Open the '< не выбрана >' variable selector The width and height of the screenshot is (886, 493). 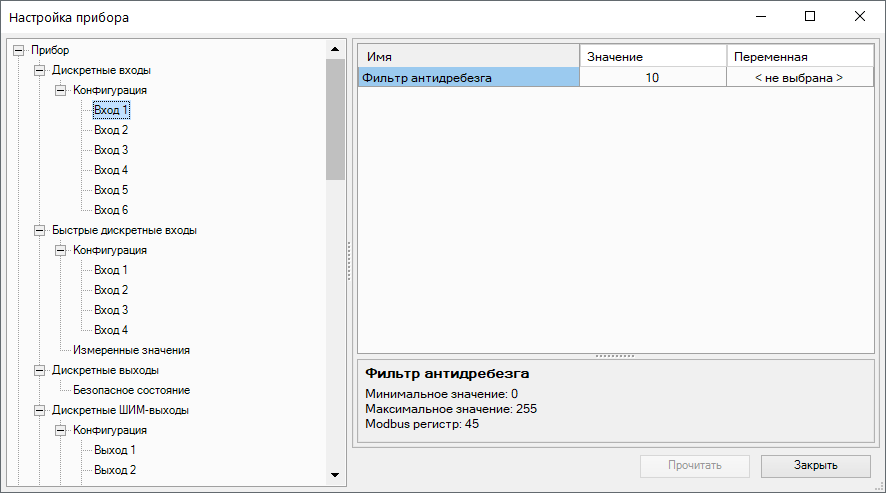click(798, 77)
